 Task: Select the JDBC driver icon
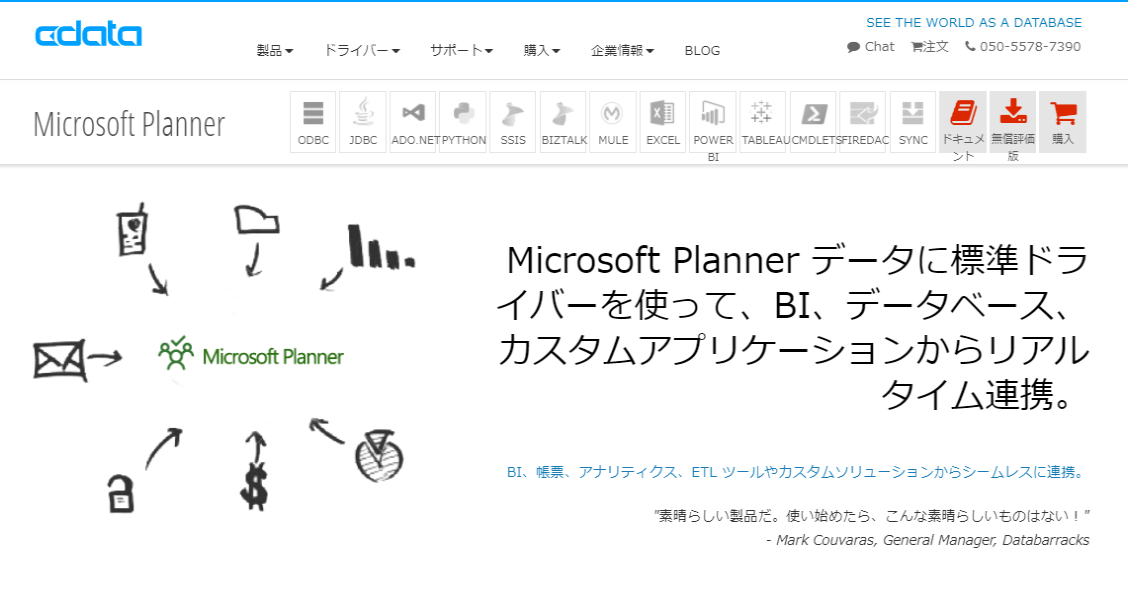363,122
